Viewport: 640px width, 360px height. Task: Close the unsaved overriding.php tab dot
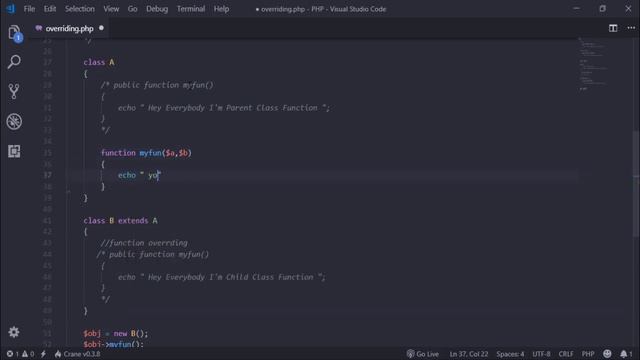click(101, 28)
